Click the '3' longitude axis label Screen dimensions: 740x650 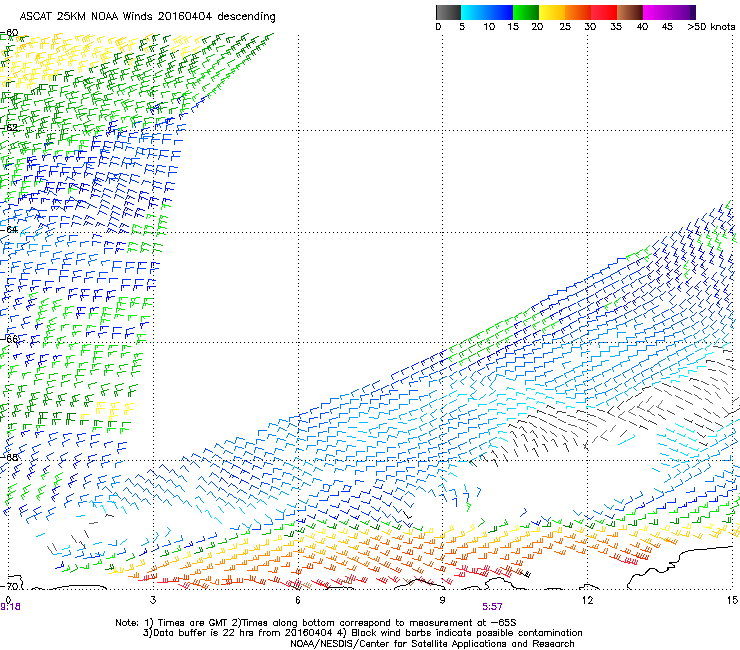(x=153, y=600)
